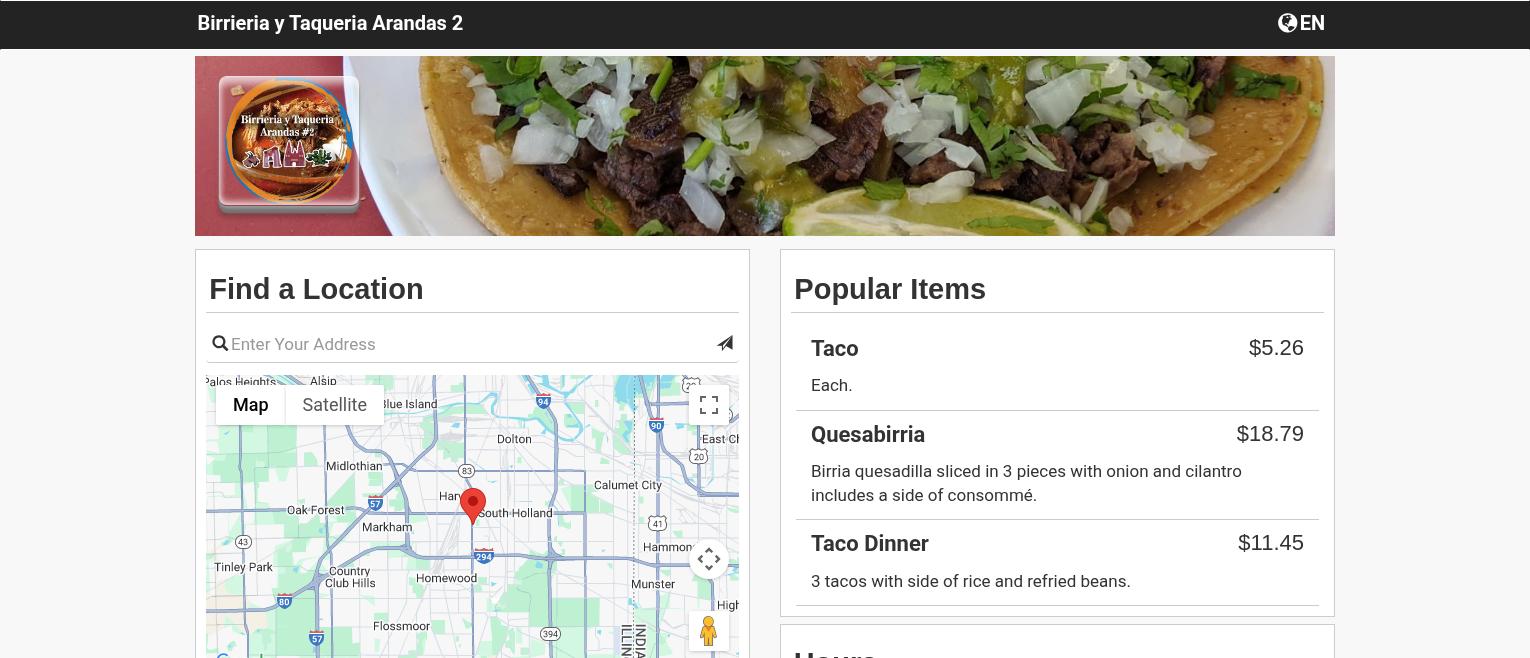Switch map to Satellite view
Screen dimensions: 1530x658
coord(334,405)
